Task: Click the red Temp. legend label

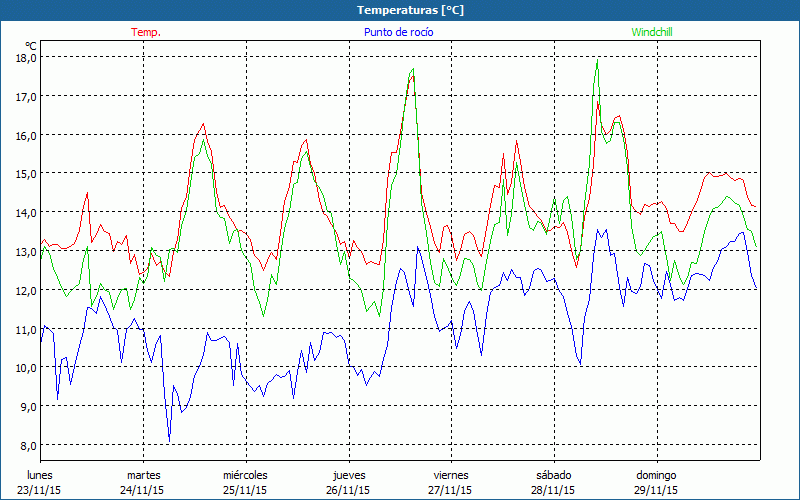Action: click(x=146, y=32)
